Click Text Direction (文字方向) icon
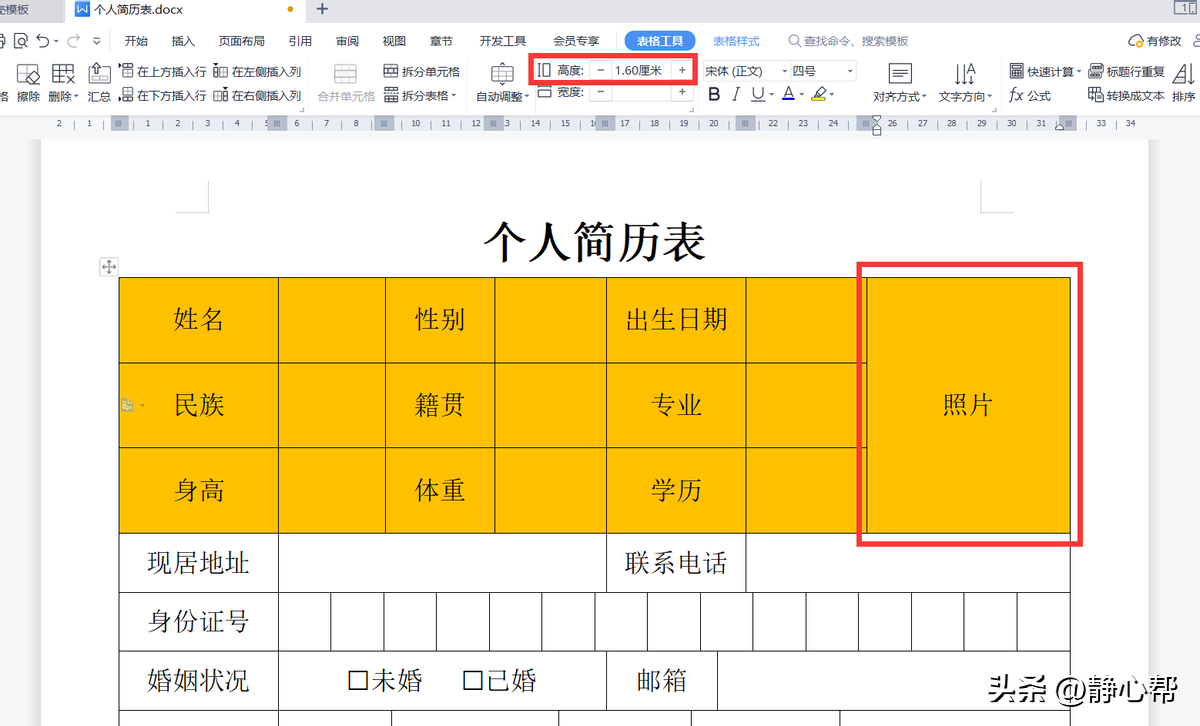This screenshot has width=1200, height=726. (x=965, y=74)
